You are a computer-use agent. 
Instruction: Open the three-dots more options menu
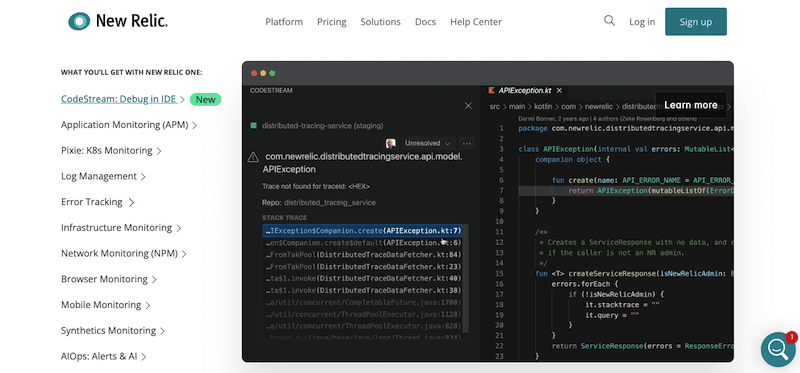[466, 143]
